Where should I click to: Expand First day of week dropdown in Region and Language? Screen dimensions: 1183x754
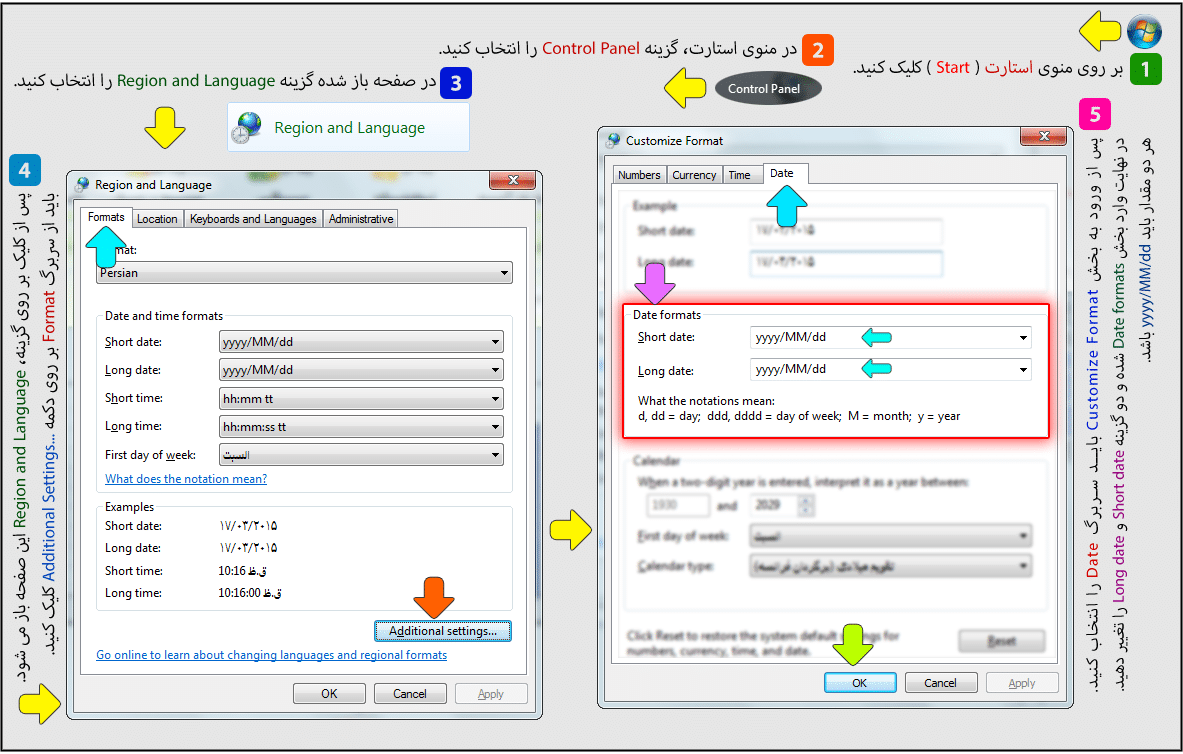[x=361, y=454]
